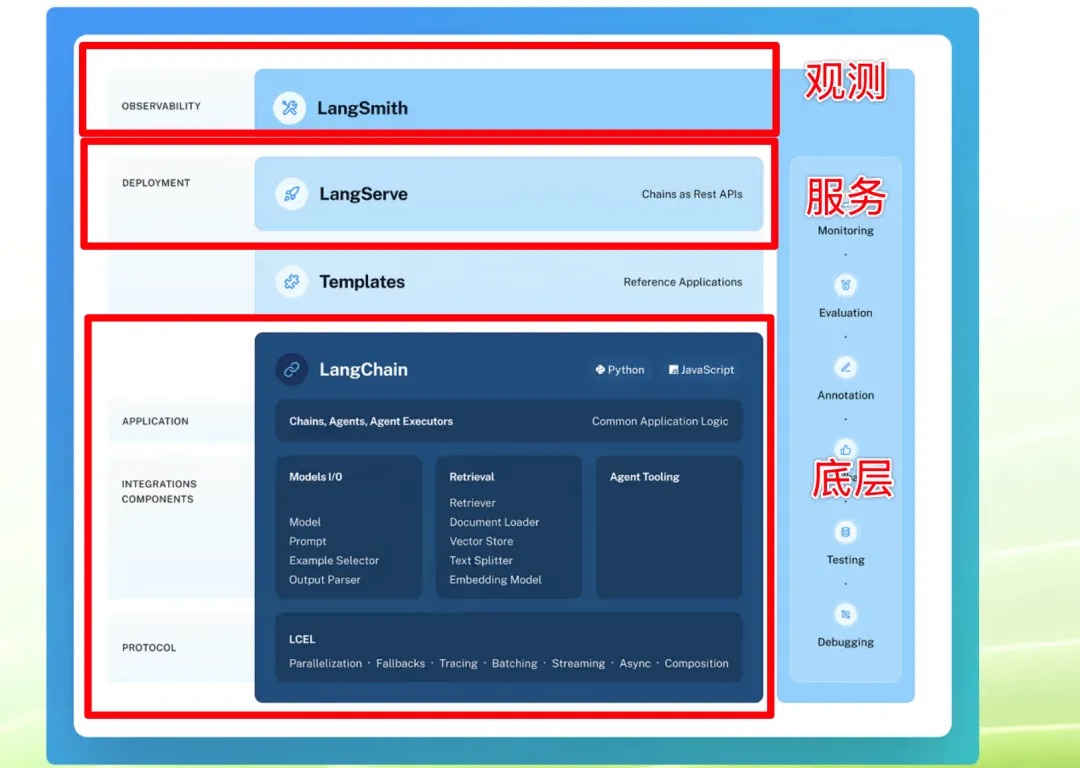The image size is (1080, 768).
Task: Click the Testing database icon
Action: (845, 532)
